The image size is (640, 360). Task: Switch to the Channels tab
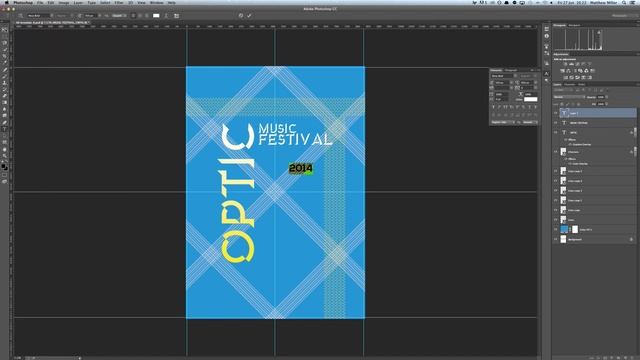coord(569,84)
